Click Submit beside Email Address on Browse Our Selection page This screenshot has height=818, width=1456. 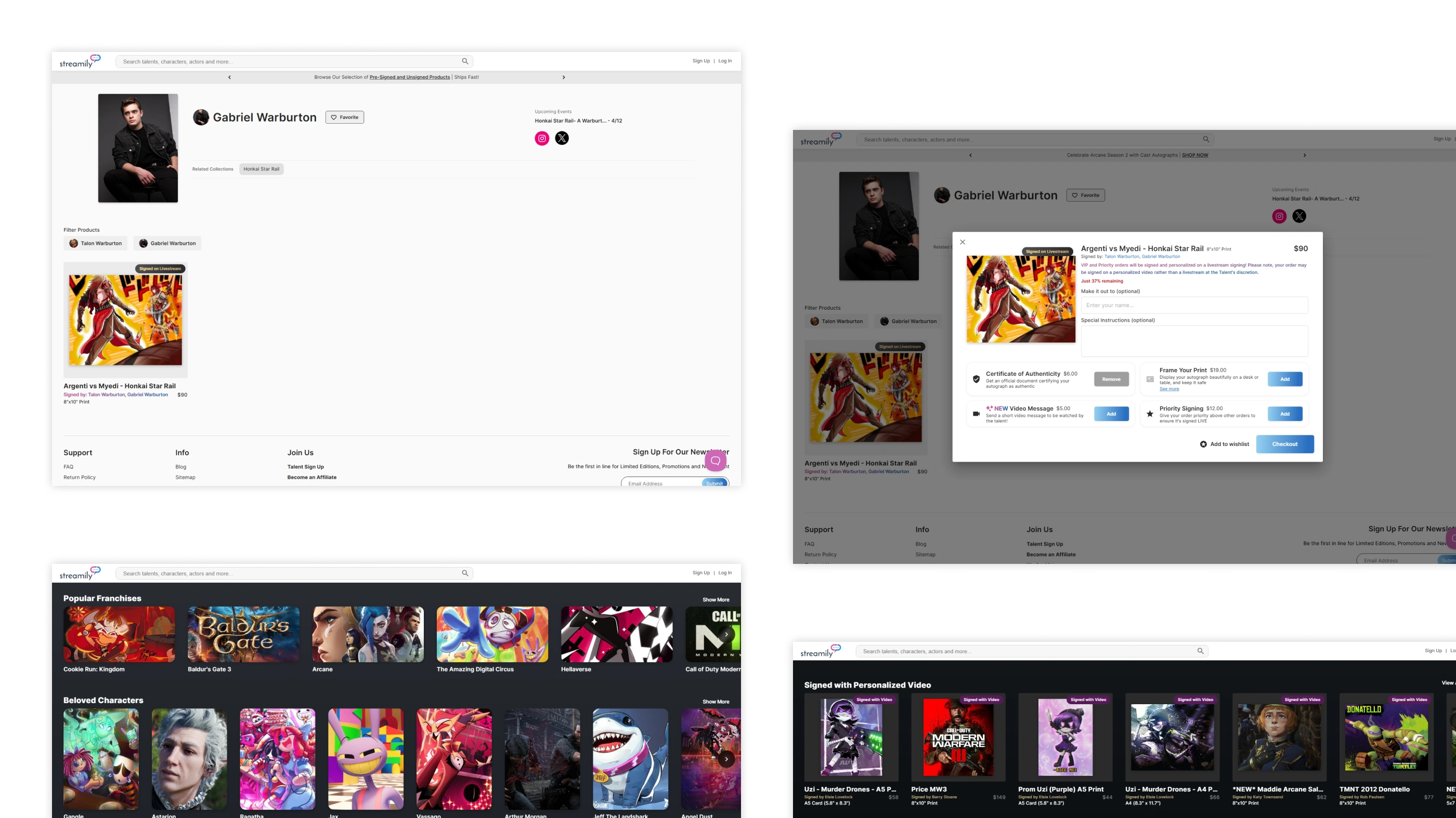(x=714, y=483)
